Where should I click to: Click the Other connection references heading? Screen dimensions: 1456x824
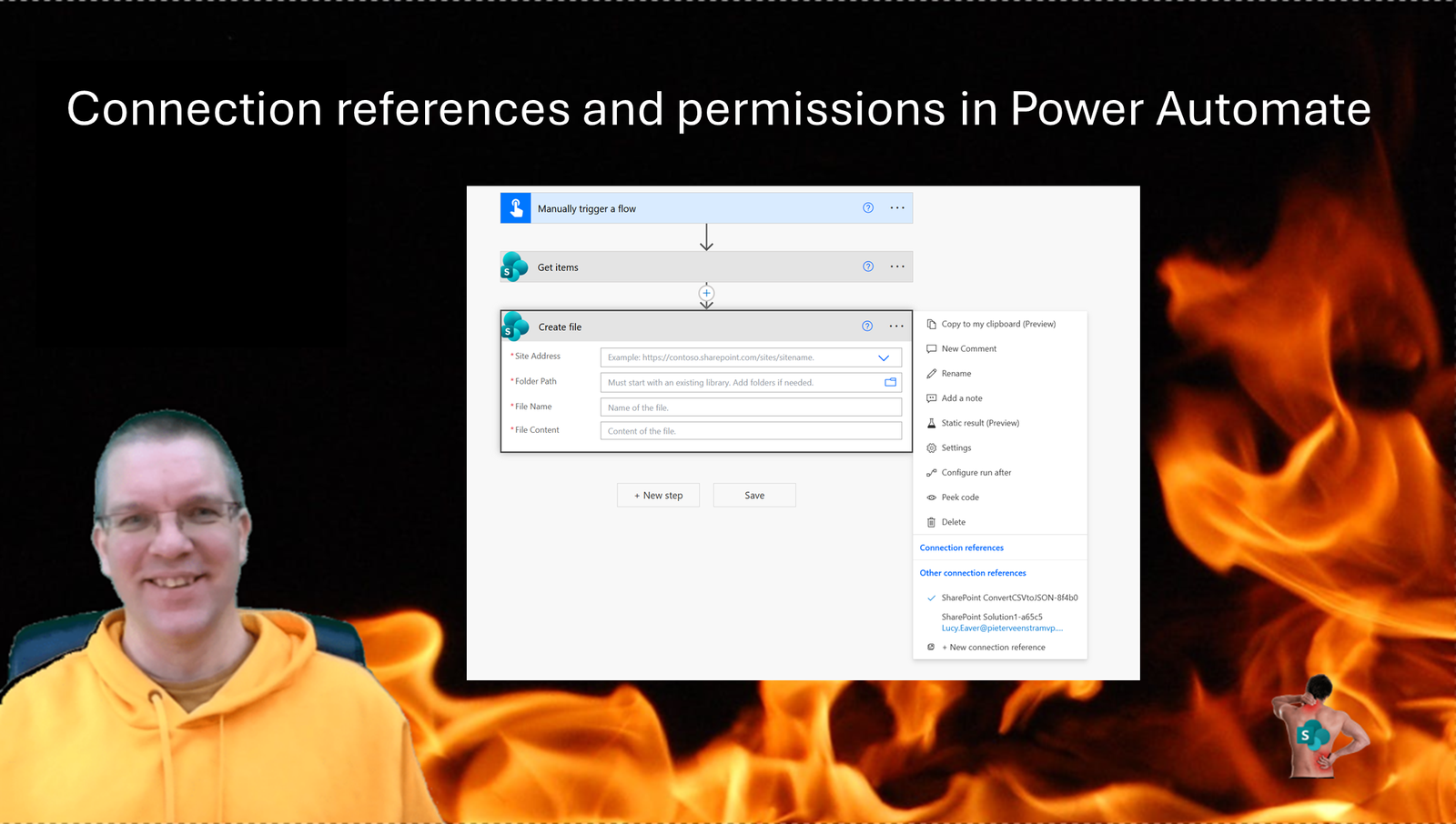(973, 573)
